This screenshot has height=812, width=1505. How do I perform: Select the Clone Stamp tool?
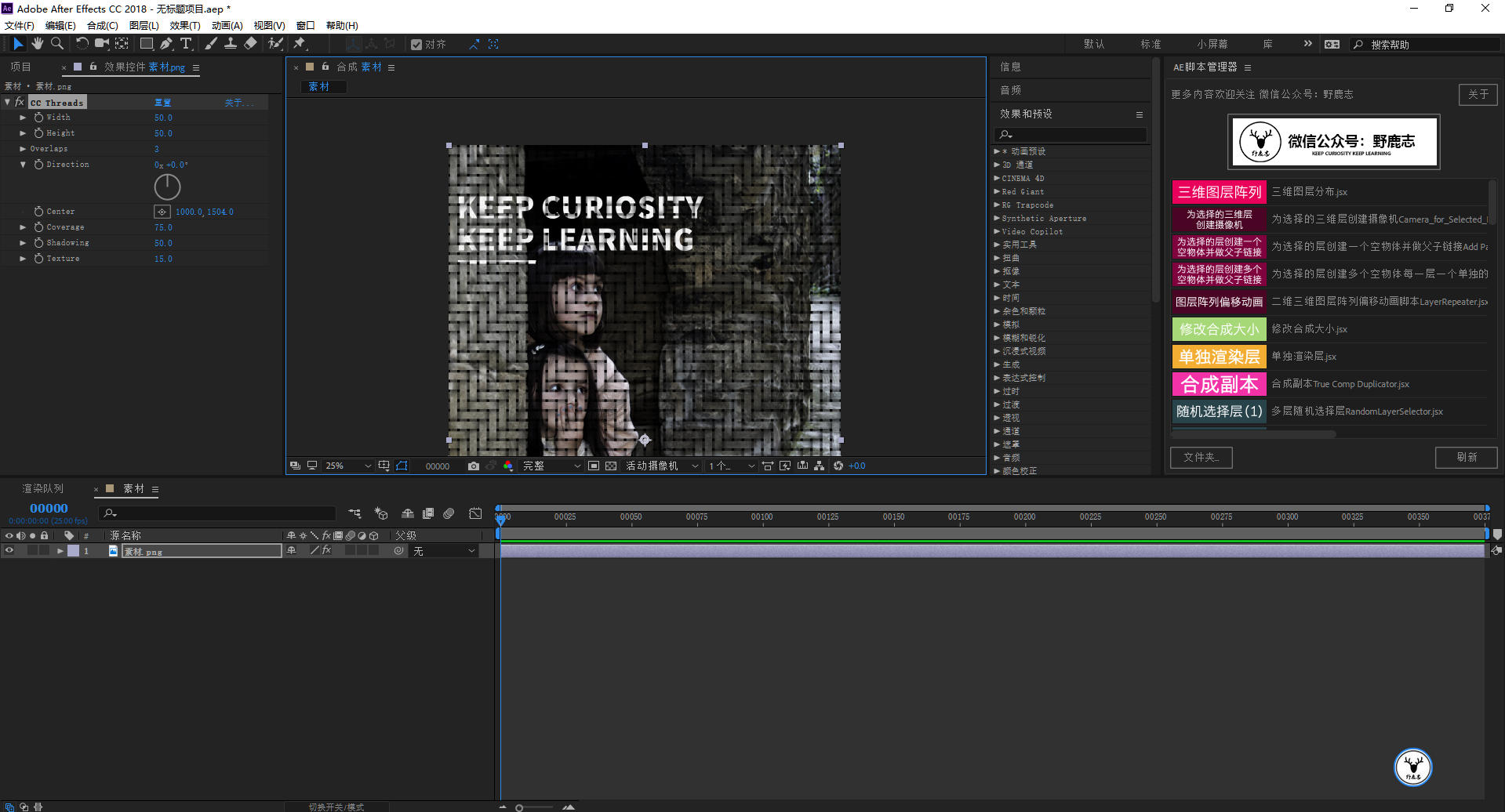(x=231, y=44)
